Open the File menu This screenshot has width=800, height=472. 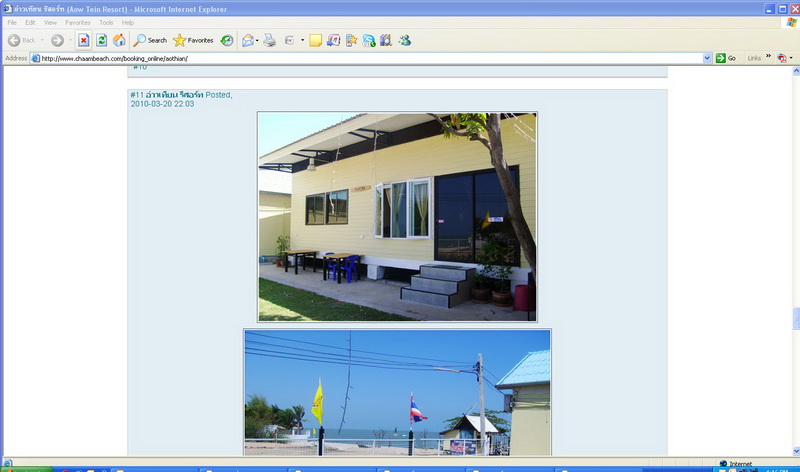12,22
